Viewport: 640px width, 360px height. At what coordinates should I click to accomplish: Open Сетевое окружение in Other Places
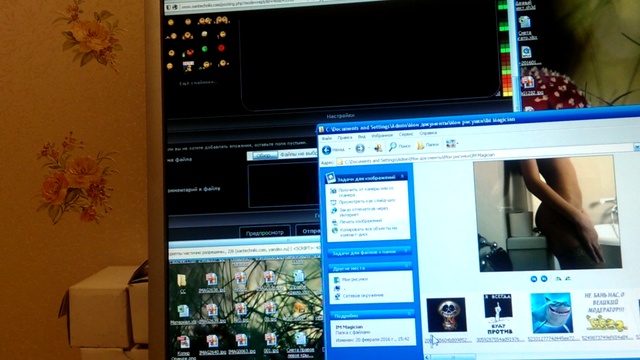tap(362, 296)
